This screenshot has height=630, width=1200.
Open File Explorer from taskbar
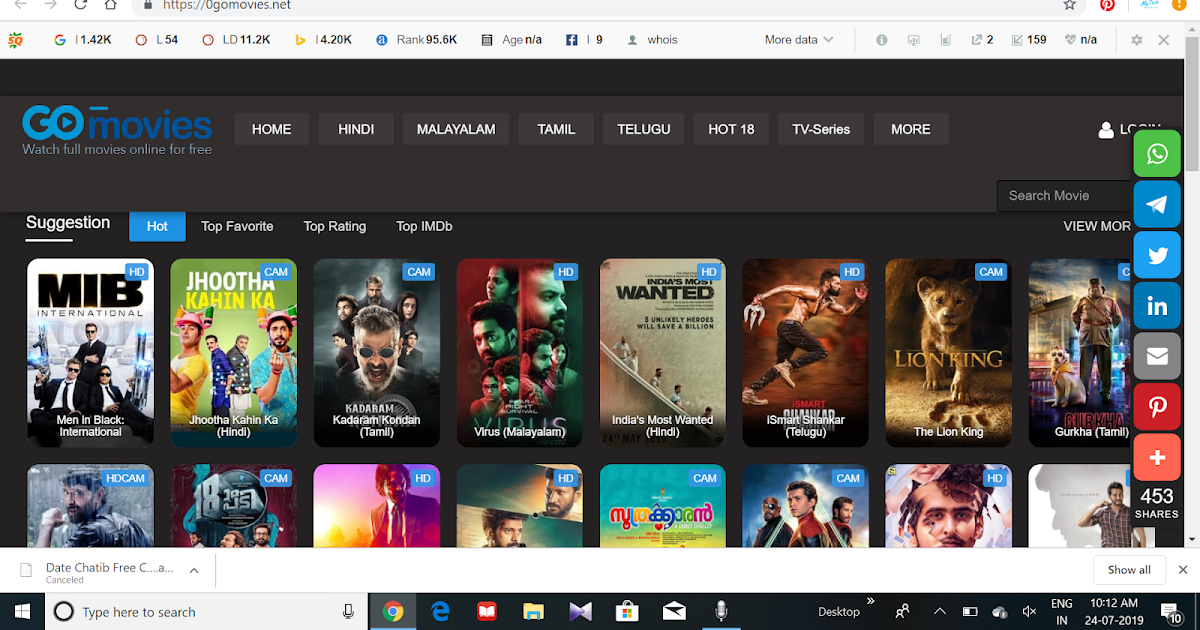point(533,611)
